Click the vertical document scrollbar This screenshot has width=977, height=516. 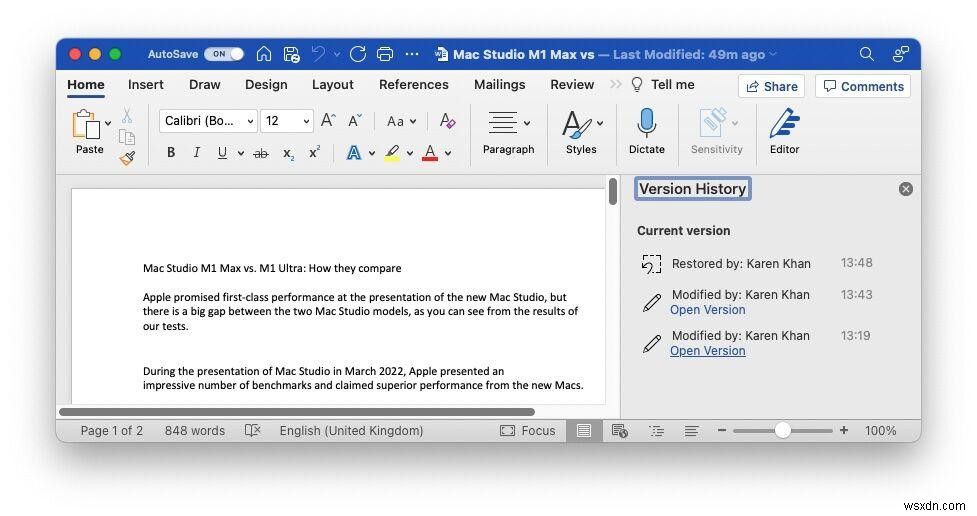point(613,191)
